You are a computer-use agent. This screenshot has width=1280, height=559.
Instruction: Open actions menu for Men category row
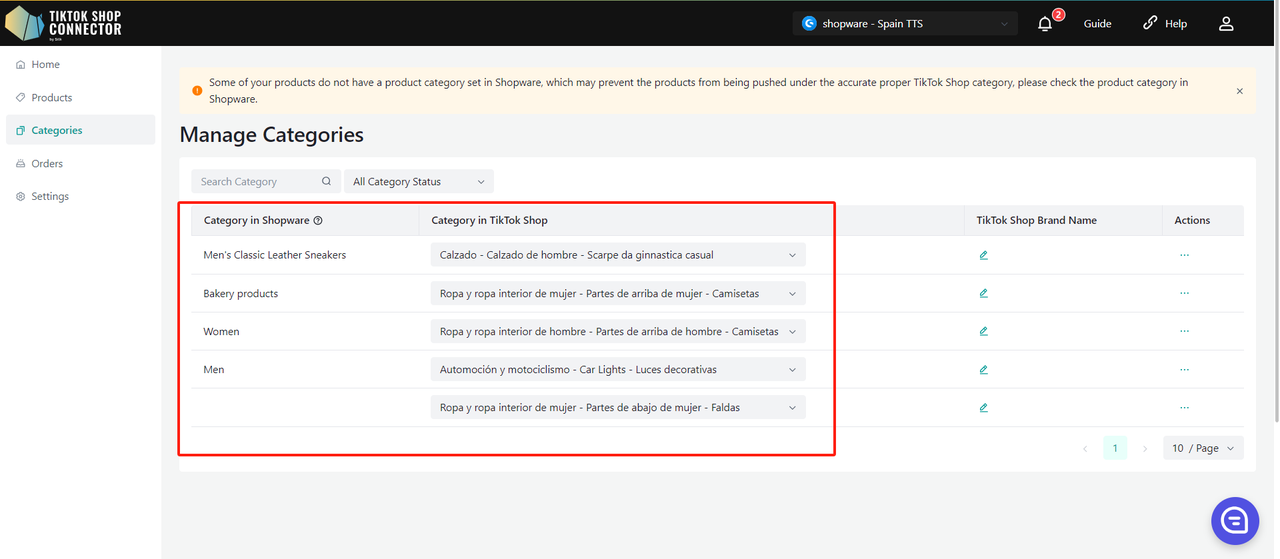[1184, 369]
